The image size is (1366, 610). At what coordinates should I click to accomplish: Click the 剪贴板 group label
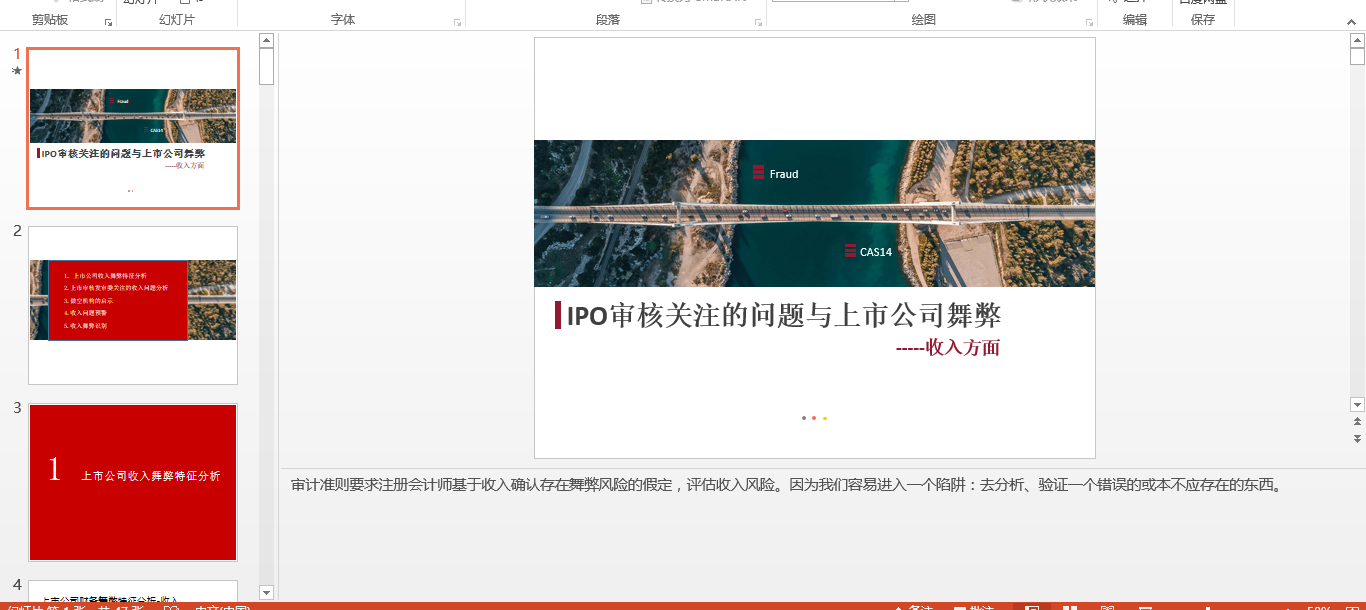[50, 20]
